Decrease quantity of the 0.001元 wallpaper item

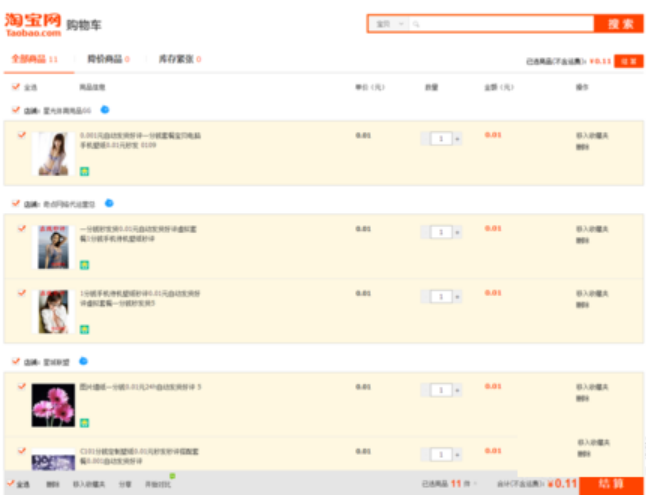[425, 139]
